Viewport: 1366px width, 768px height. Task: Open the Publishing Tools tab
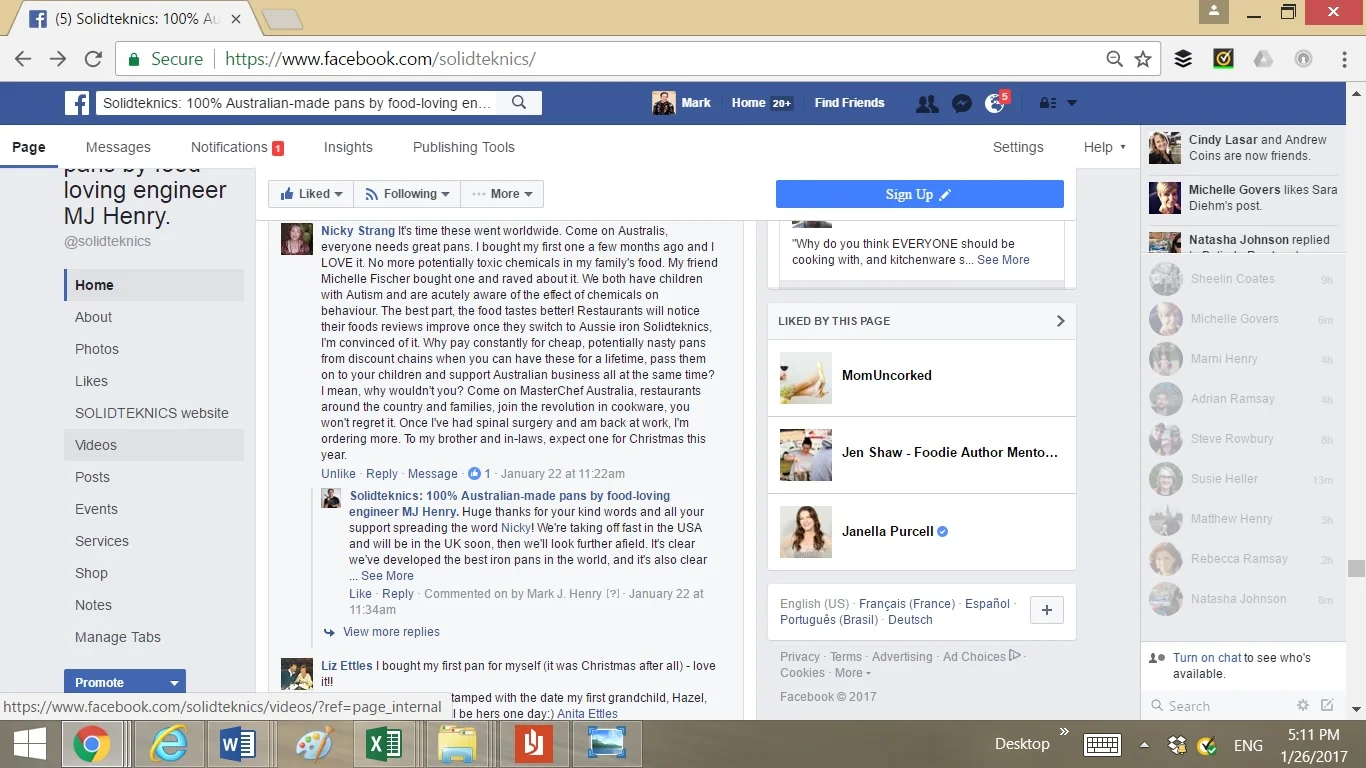tap(464, 147)
